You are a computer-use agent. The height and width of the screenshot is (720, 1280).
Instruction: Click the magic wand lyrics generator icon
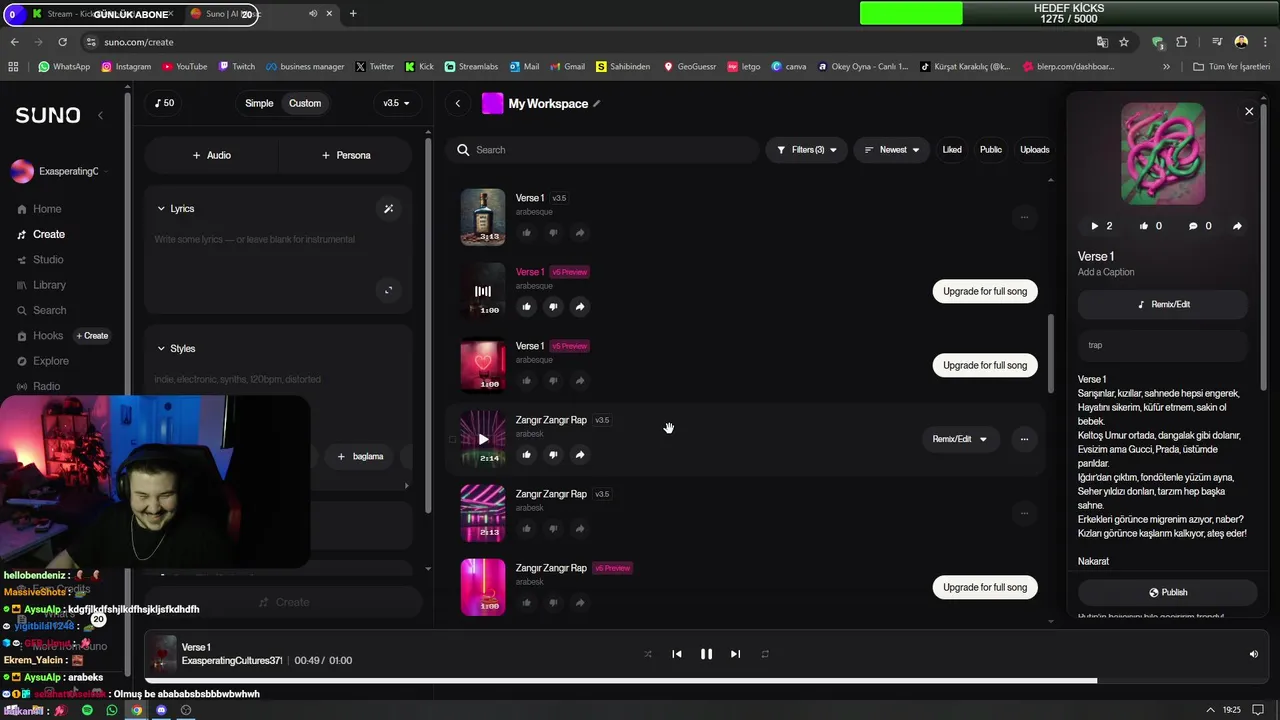click(x=388, y=209)
